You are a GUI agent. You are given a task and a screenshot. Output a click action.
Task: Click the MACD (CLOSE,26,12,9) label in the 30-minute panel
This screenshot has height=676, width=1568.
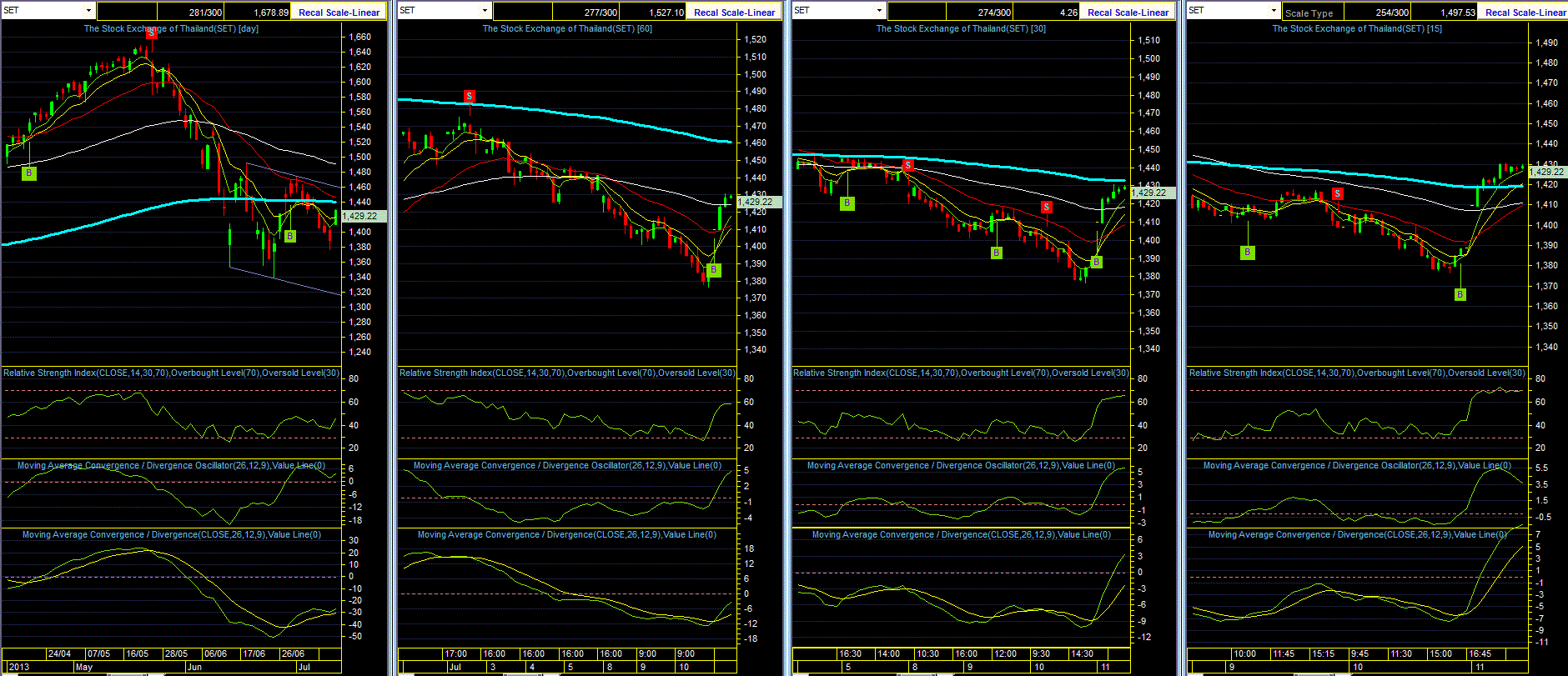[962, 534]
